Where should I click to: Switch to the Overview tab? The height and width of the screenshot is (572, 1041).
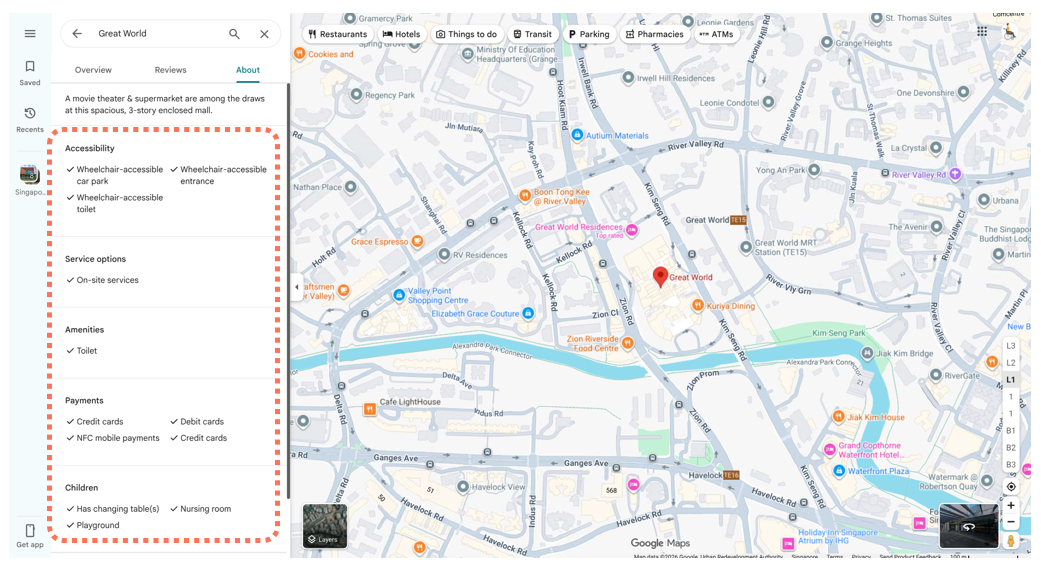(x=93, y=70)
